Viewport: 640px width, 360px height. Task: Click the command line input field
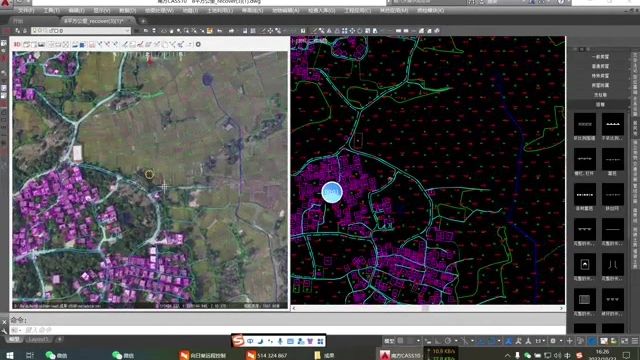[x=286, y=329]
